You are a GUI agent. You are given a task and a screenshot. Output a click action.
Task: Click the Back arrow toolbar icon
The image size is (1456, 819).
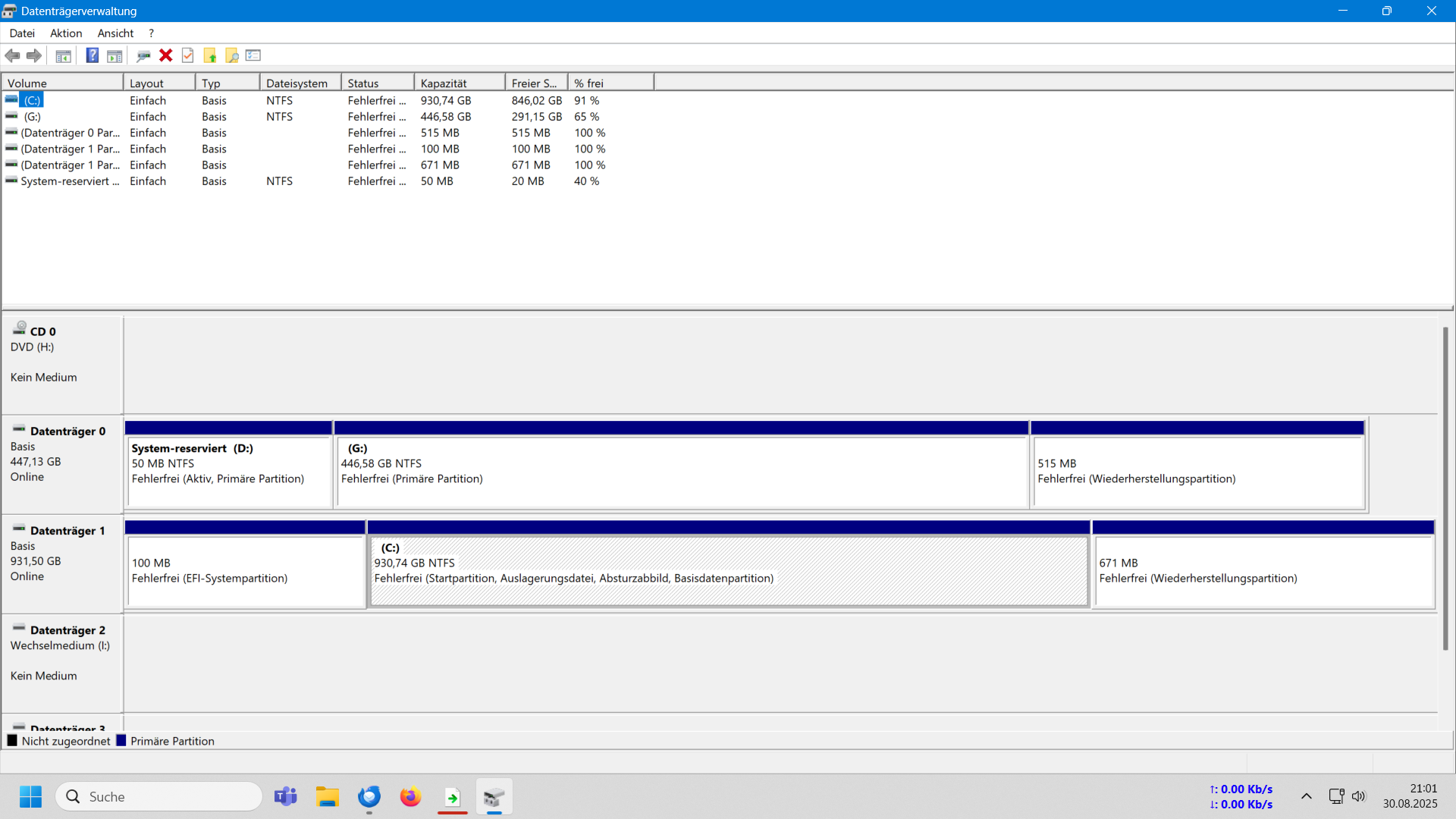[12, 55]
